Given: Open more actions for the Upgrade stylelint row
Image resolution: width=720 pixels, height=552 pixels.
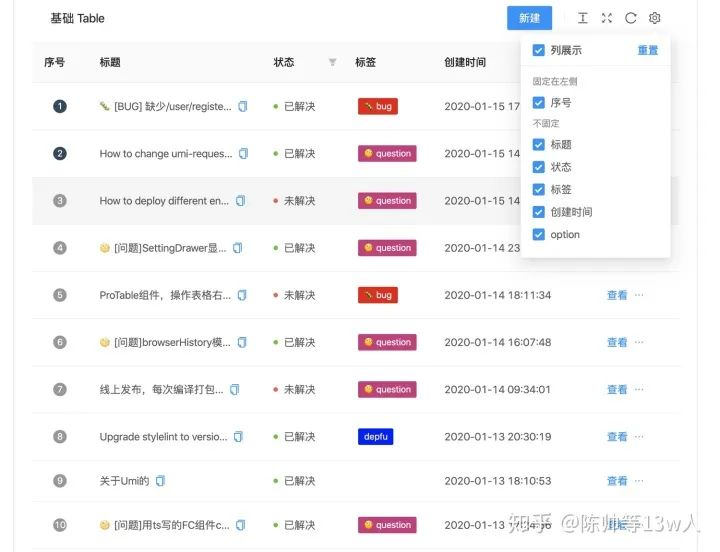Looking at the screenshot, I should point(639,436).
